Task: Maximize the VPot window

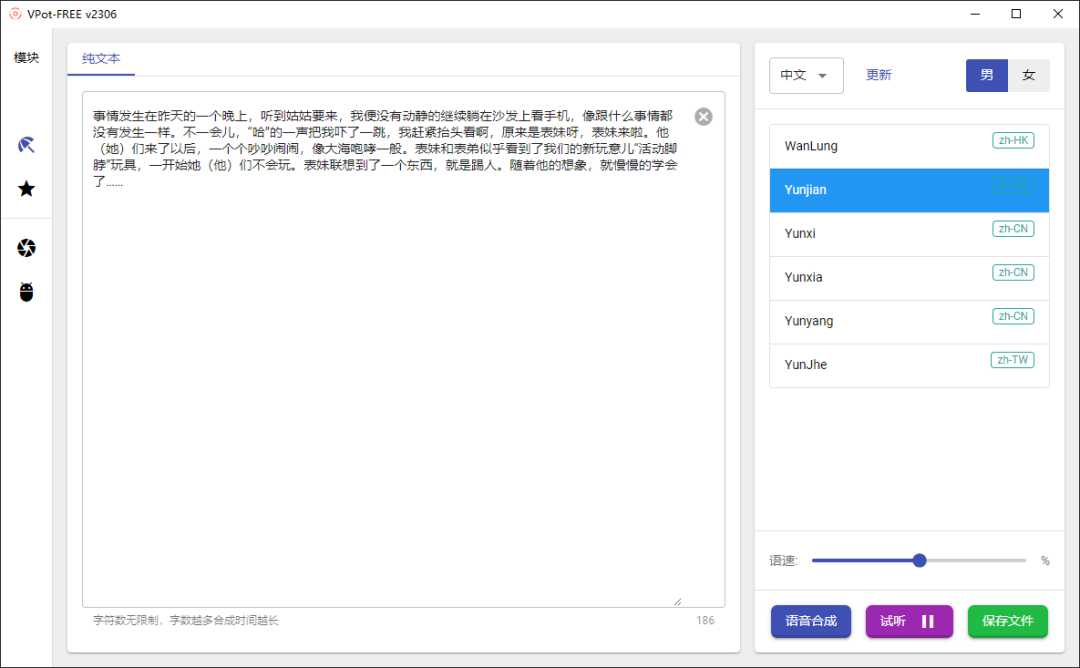Action: 1016,14
